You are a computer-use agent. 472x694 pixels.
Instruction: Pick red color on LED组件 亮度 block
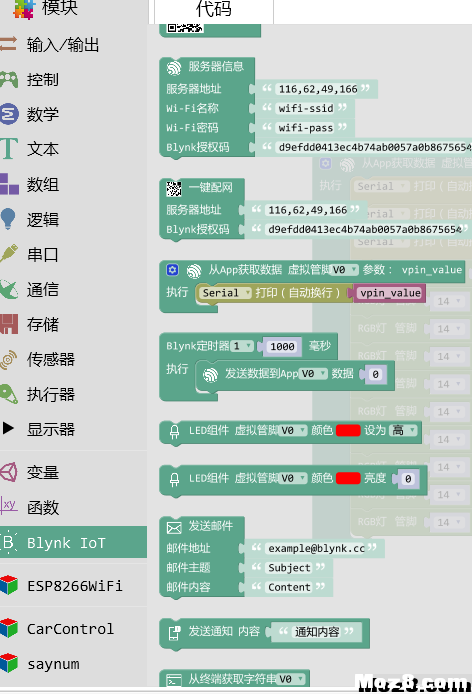coord(348,478)
